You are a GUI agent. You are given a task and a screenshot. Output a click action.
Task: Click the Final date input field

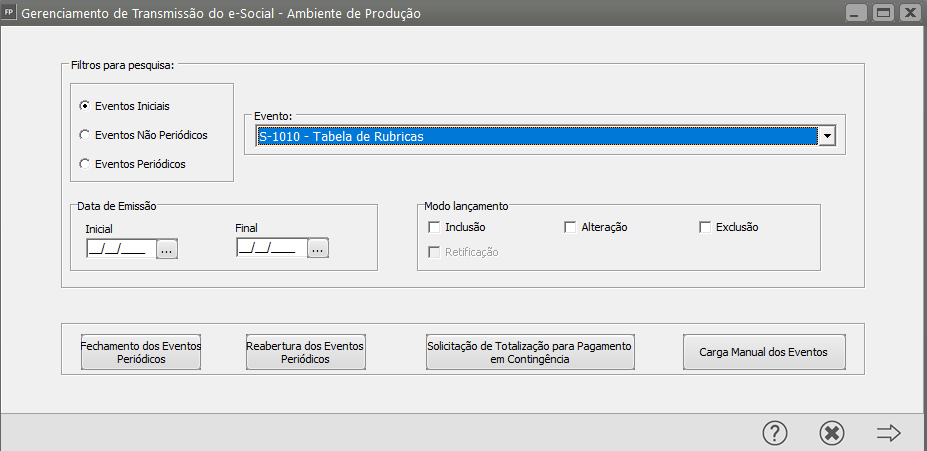tap(271, 248)
